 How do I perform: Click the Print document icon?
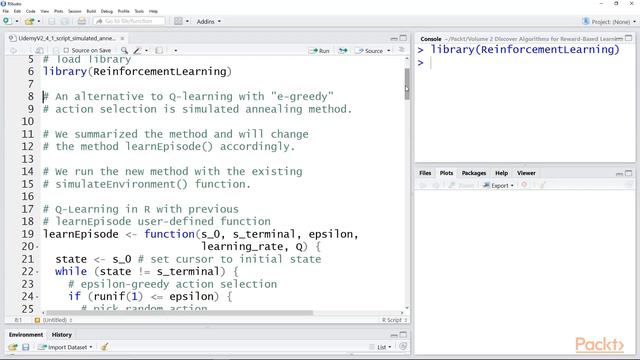pos(82,21)
